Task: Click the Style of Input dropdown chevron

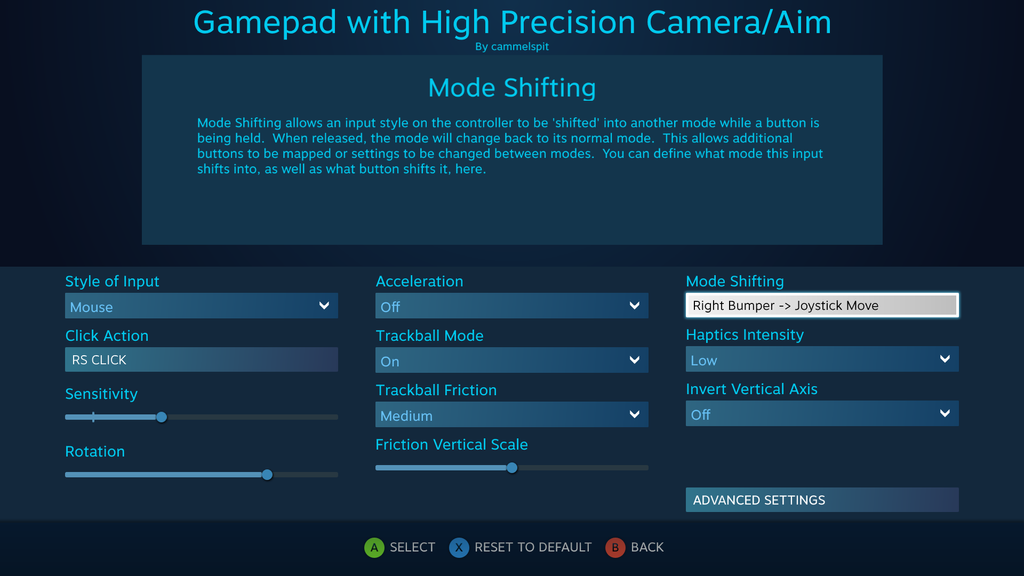Action: [326, 306]
